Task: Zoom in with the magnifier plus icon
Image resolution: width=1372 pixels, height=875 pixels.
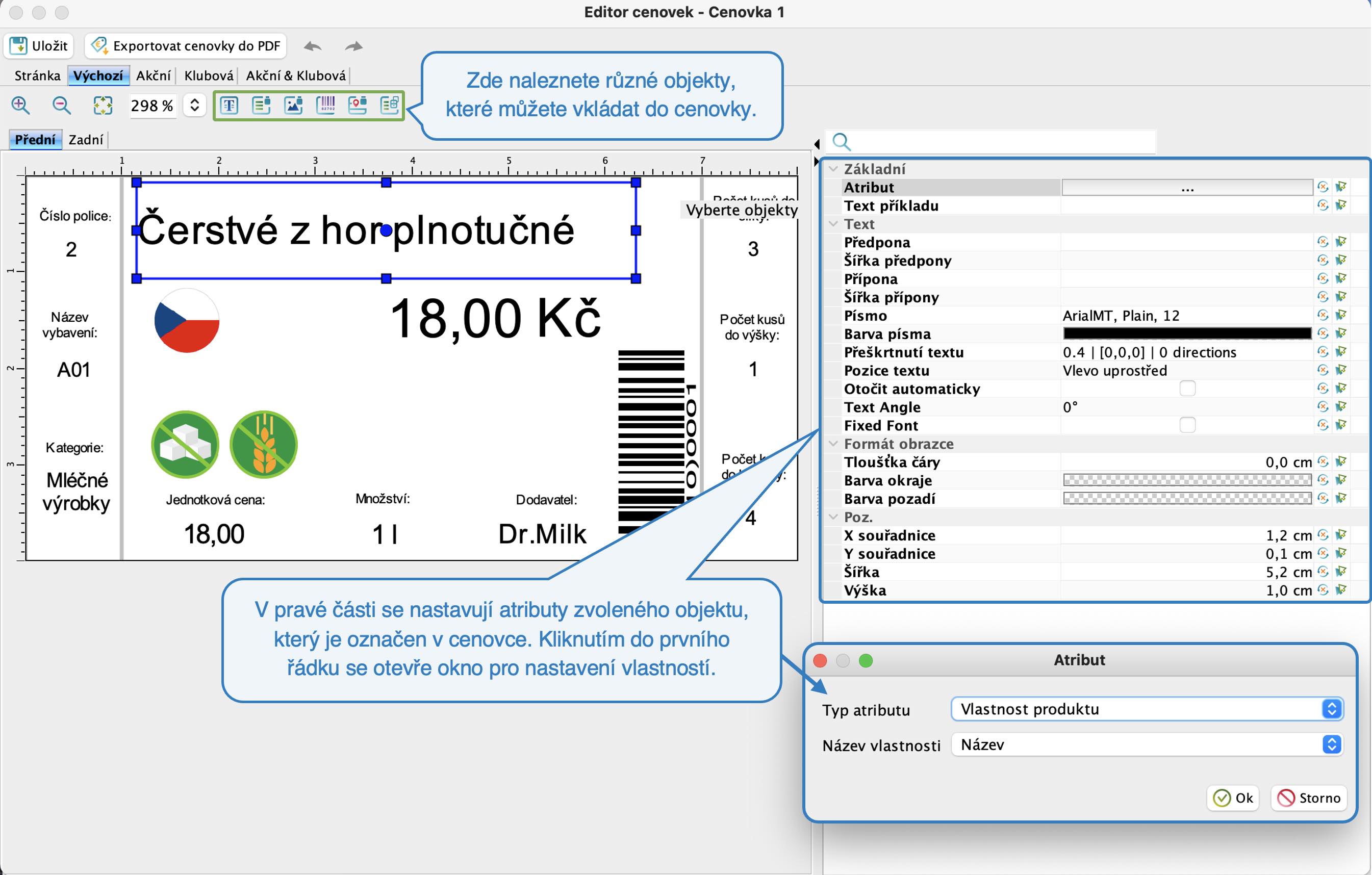Action: click(x=20, y=106)
